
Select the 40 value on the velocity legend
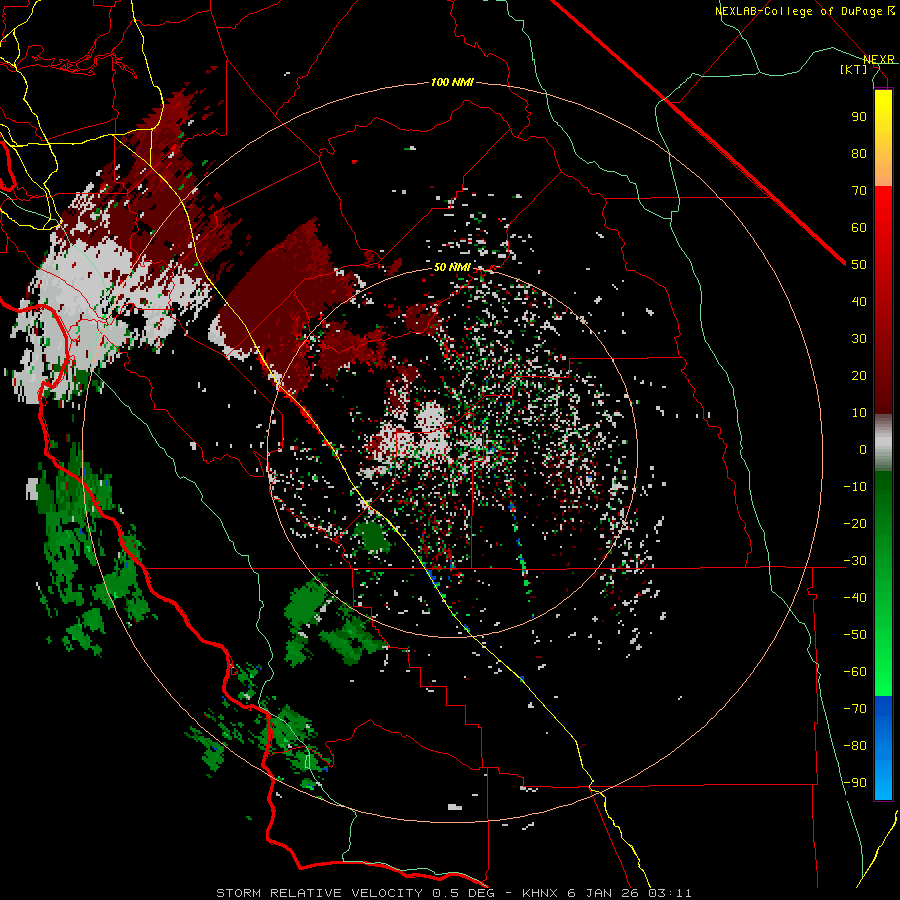[859, 301]
